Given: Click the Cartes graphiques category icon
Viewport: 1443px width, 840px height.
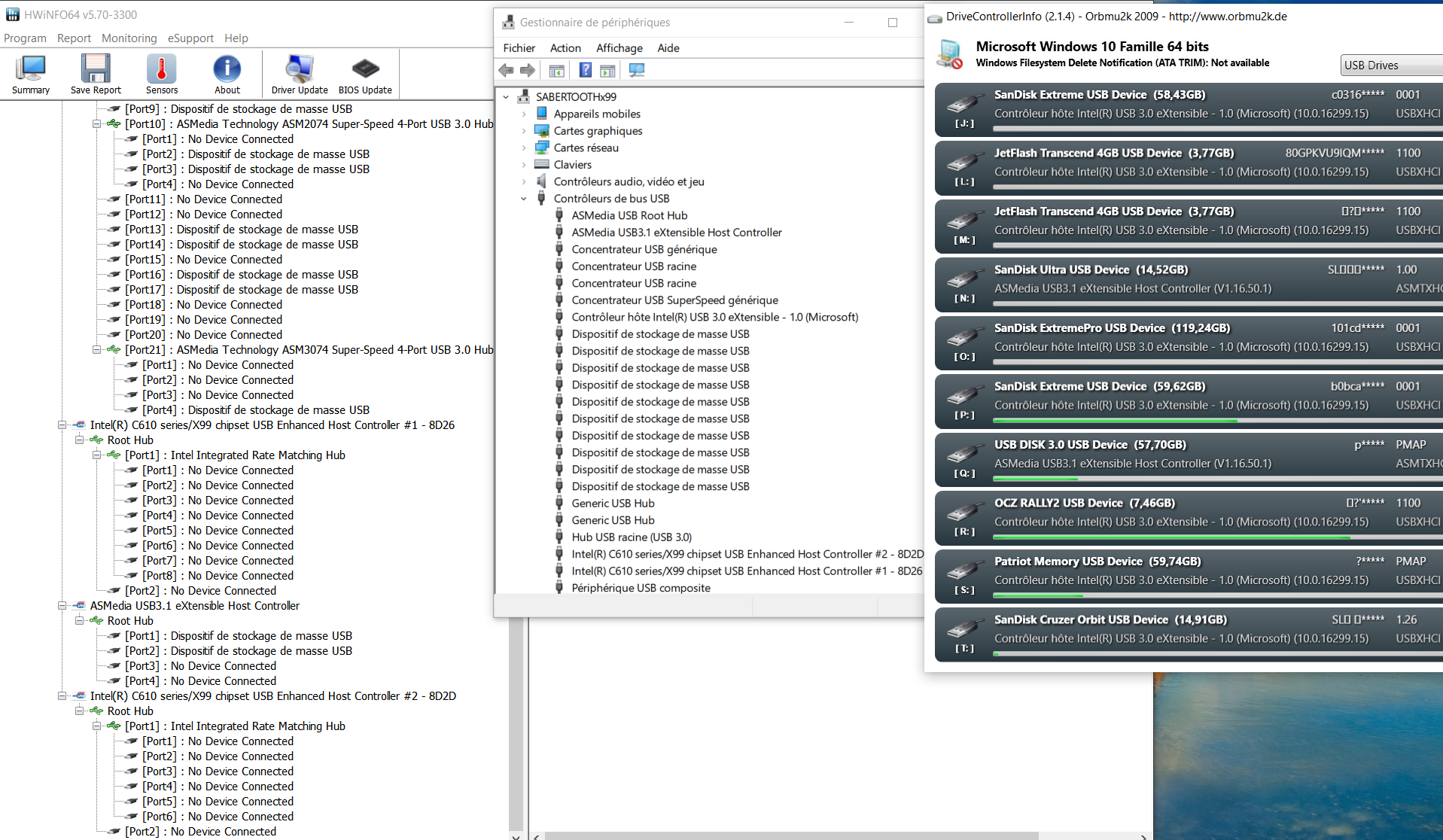Looking at the screenshot, I should pyautogui.click(x=541, y=130).
